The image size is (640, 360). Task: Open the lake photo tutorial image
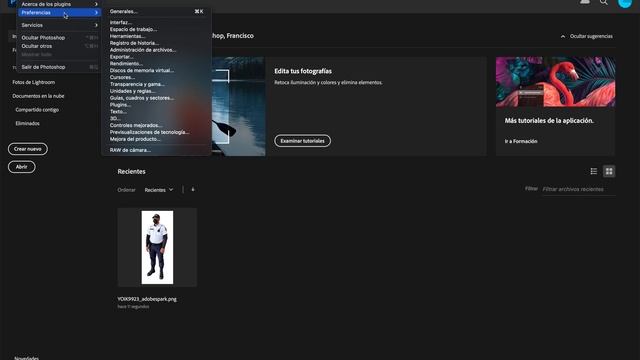[238, 106]
